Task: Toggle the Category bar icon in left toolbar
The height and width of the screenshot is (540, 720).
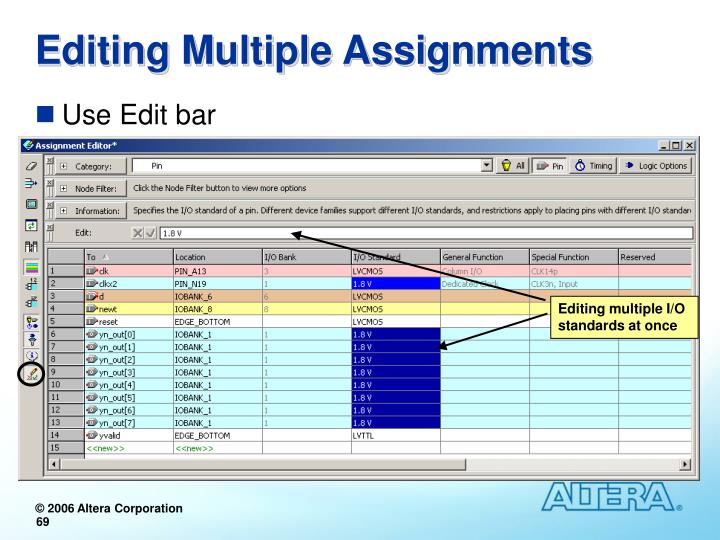Action: 32,323
